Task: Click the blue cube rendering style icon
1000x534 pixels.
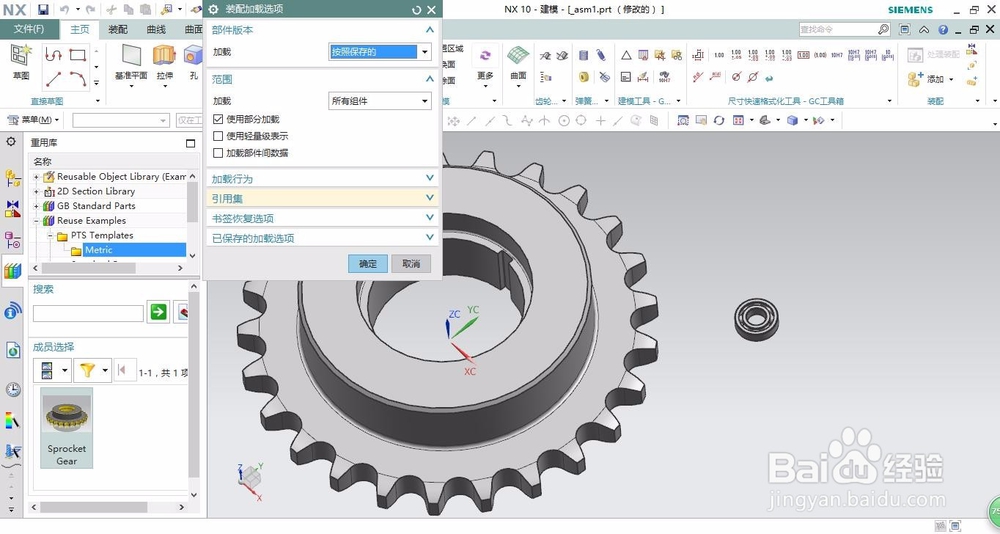Action: pyautogui.click(x=792, y=120)
